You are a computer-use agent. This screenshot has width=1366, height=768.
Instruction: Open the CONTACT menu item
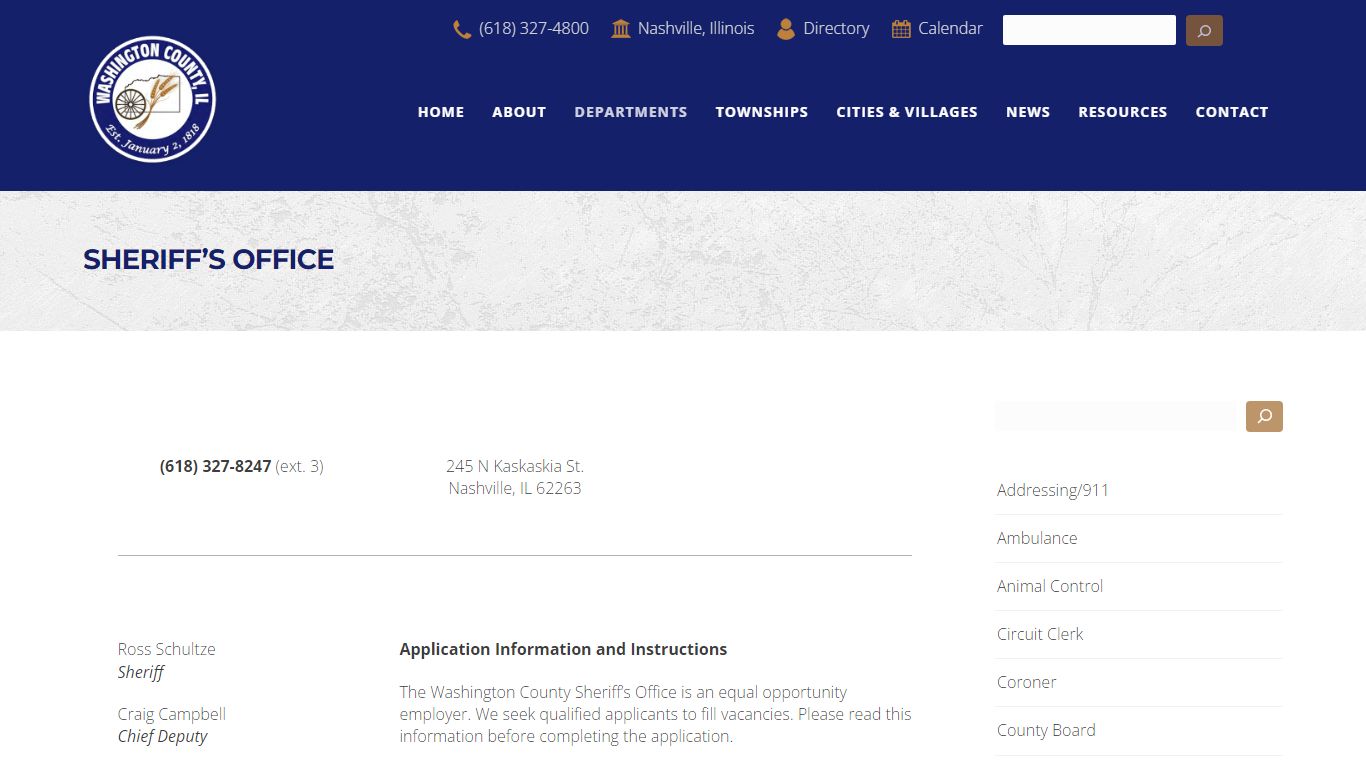1232,112
